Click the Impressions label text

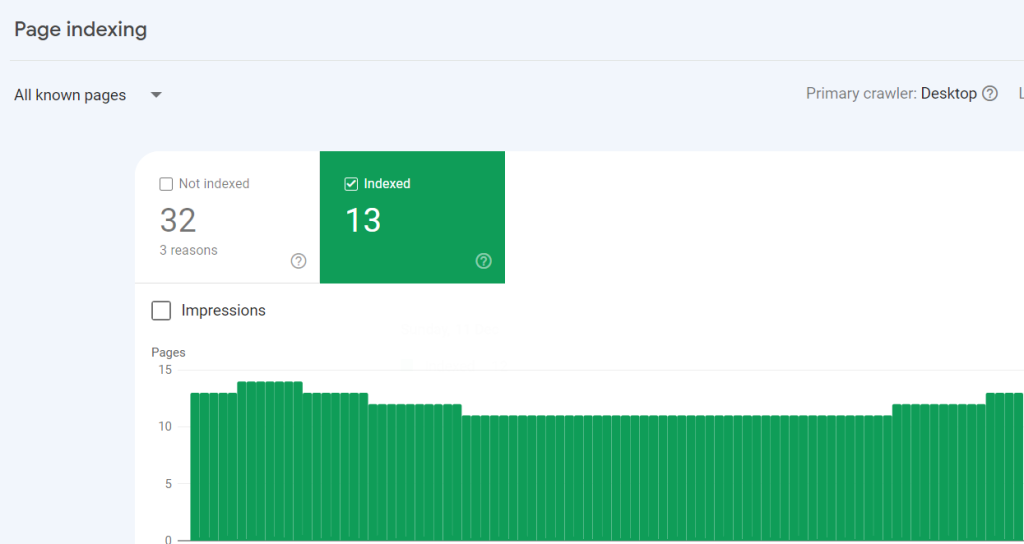click(x=223, y=311)
